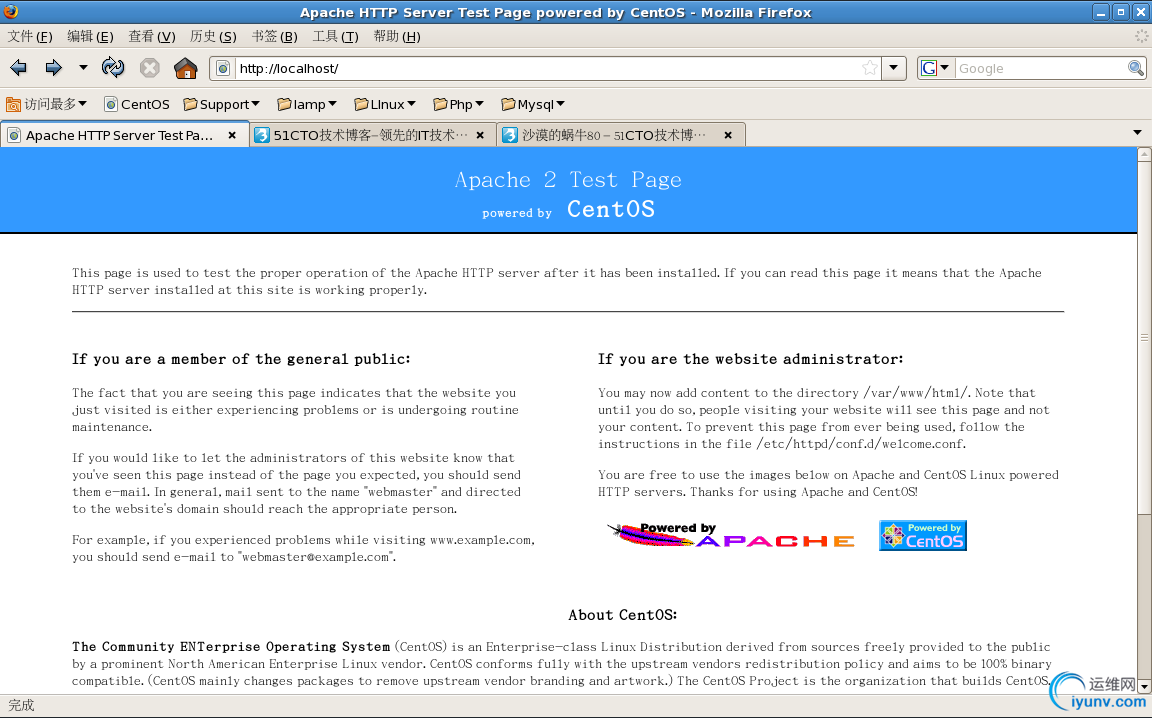Expand the Mysql bookmarks folder
Screen dimensions: 1152x718
click(533, 104)
